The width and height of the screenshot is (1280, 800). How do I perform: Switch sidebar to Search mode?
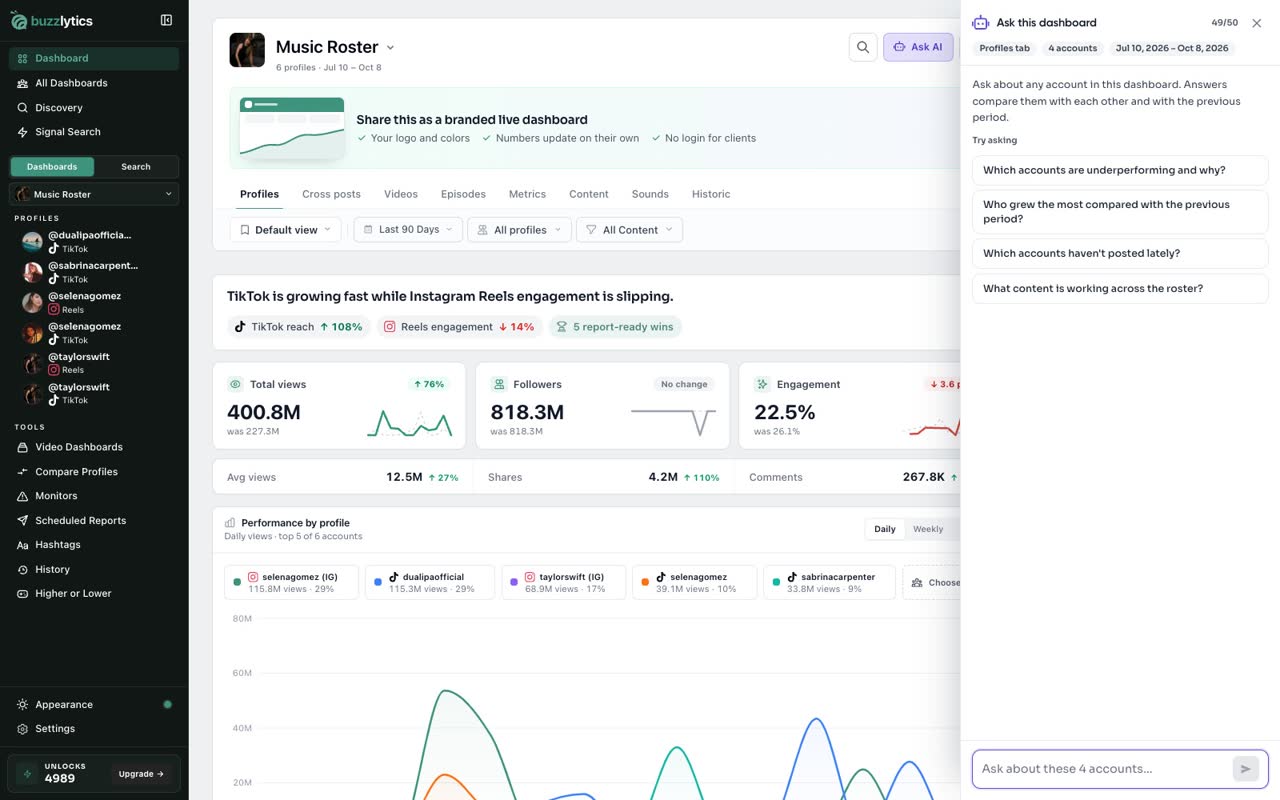(x=136, y=167)
